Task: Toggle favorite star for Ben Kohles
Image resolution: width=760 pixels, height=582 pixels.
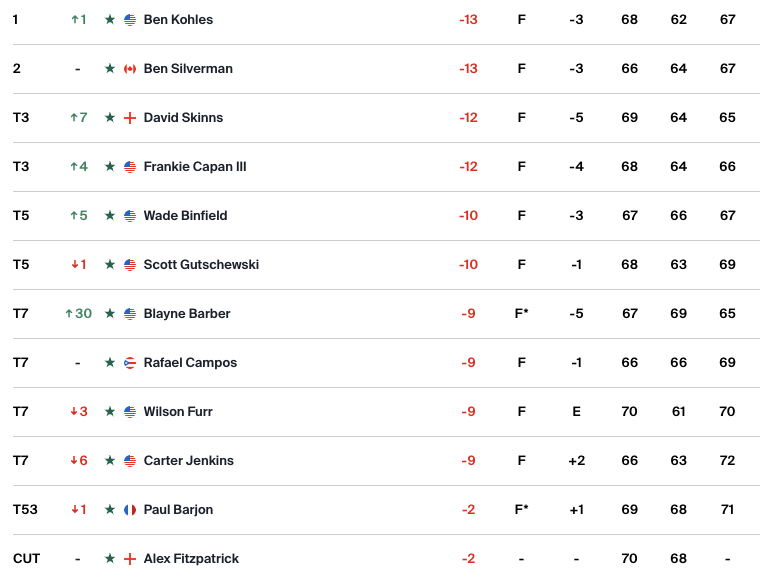Action: (x=110, y=19)
